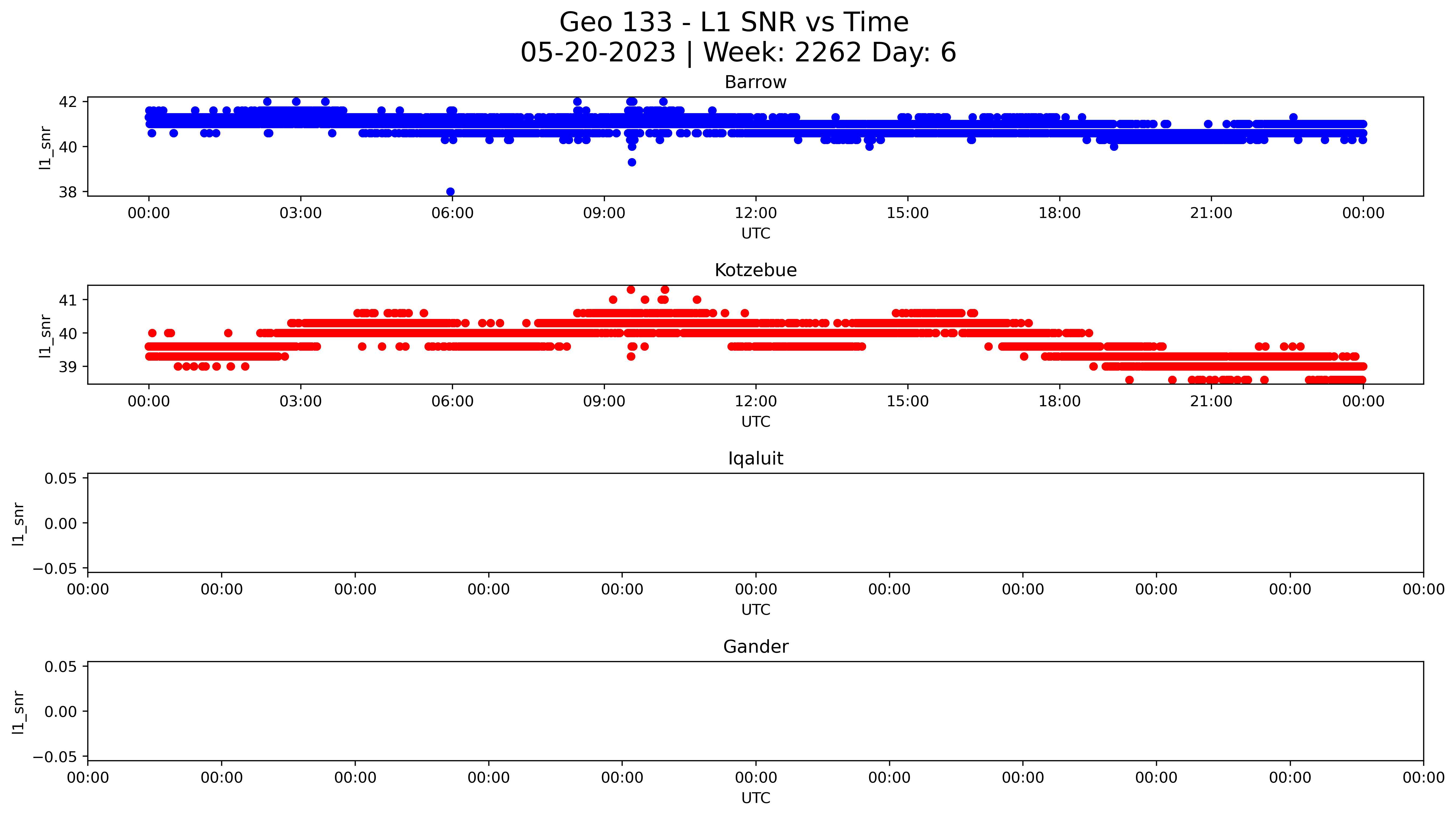
Task: Click the '40' y-tick on the Kotzebue plot
Action: coord(68,333)
